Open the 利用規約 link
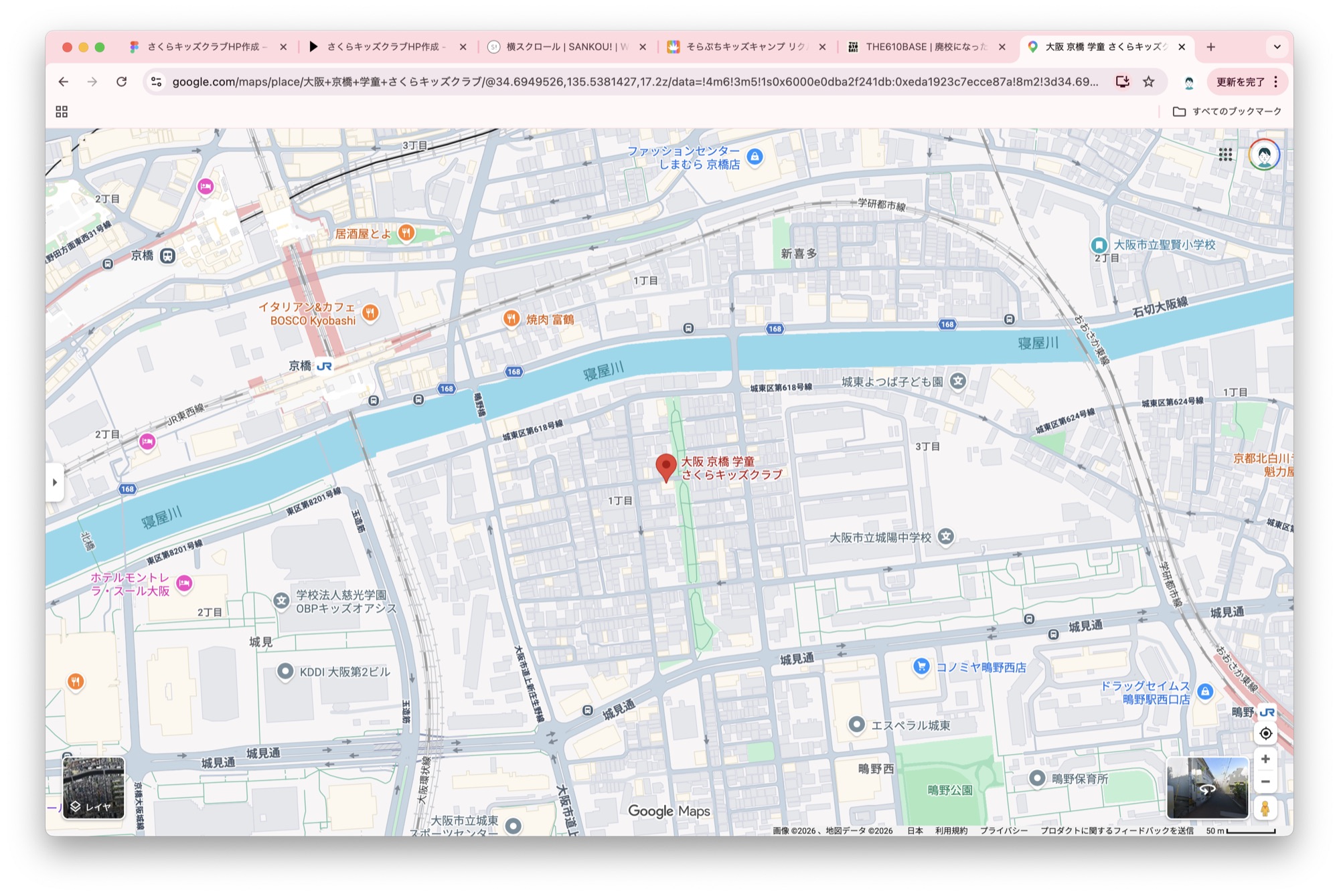Image resolution: width=1339 pixels, height=896 pixels. click(951, 830)
